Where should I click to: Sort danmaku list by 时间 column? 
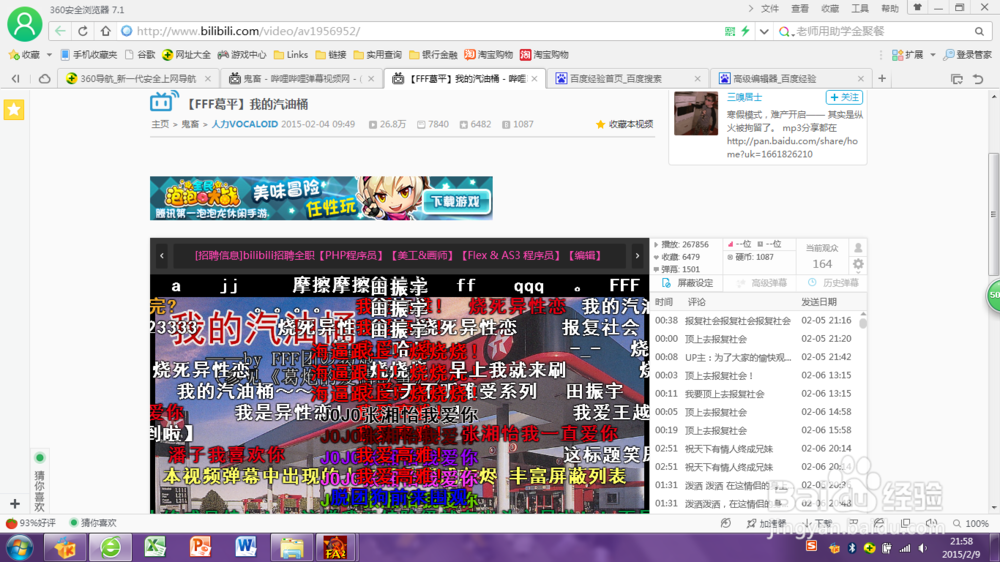[x=663, y=302]
